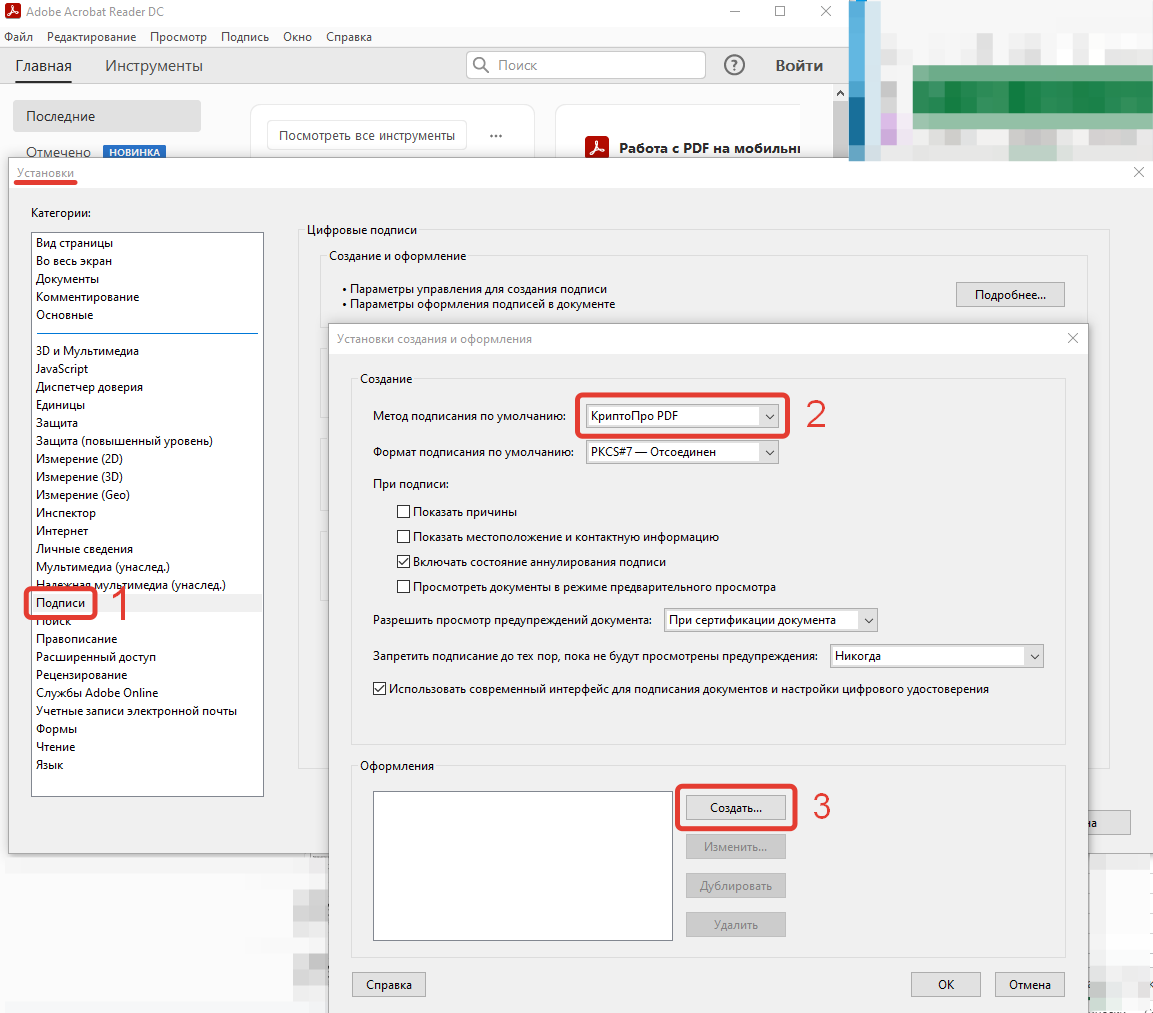Image resolution: width=1153 pixels, height=1013 pixels.
Task: Switch to the Инструменты tab
Action: coord(154,66)
